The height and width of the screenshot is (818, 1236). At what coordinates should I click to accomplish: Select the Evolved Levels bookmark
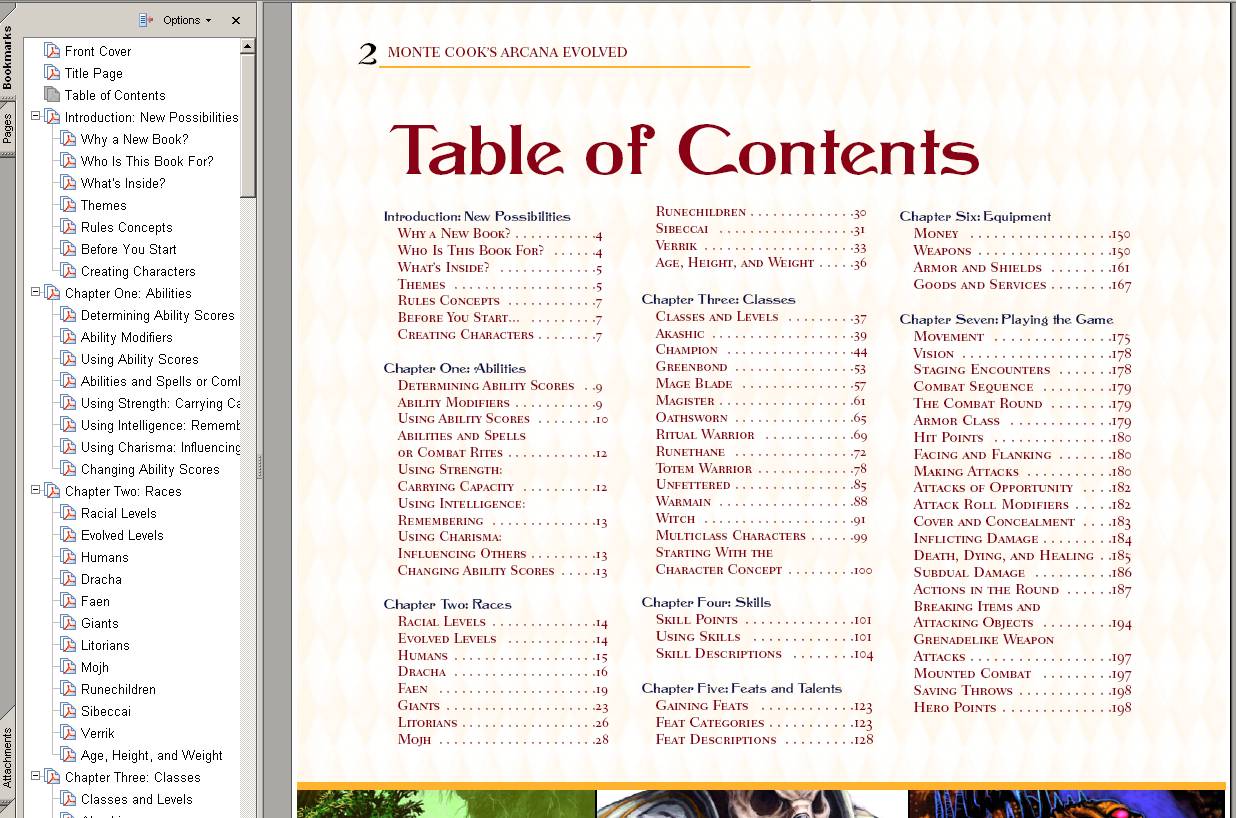pos(122,535)
